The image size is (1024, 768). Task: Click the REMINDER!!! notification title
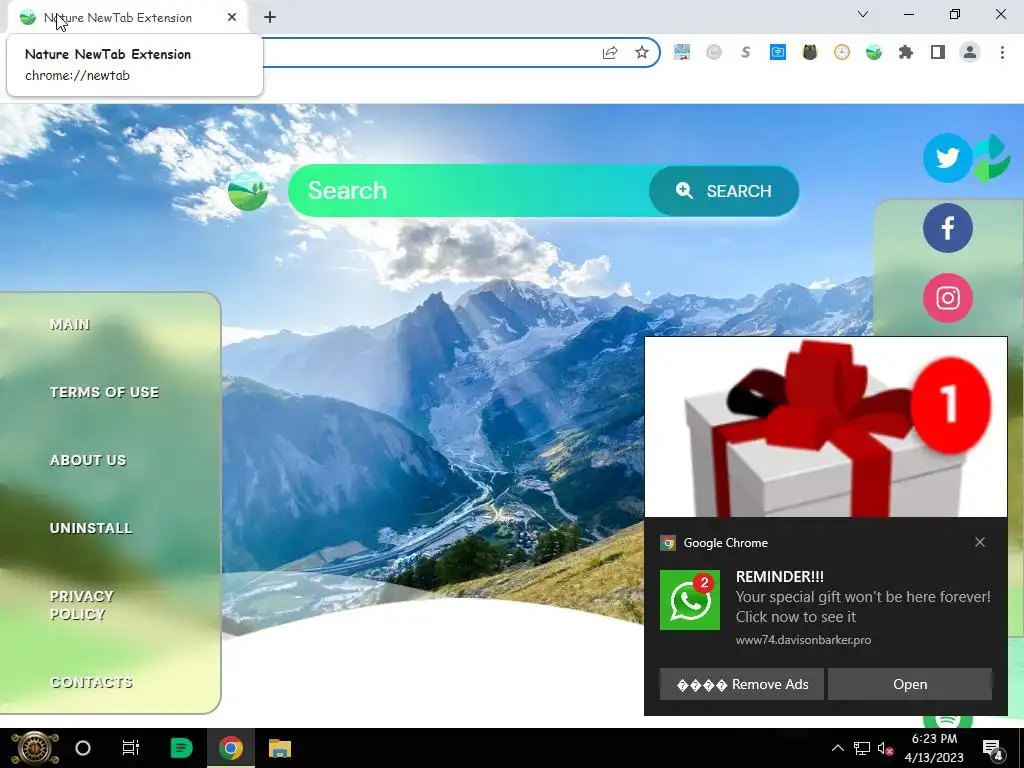coord(780,577)
